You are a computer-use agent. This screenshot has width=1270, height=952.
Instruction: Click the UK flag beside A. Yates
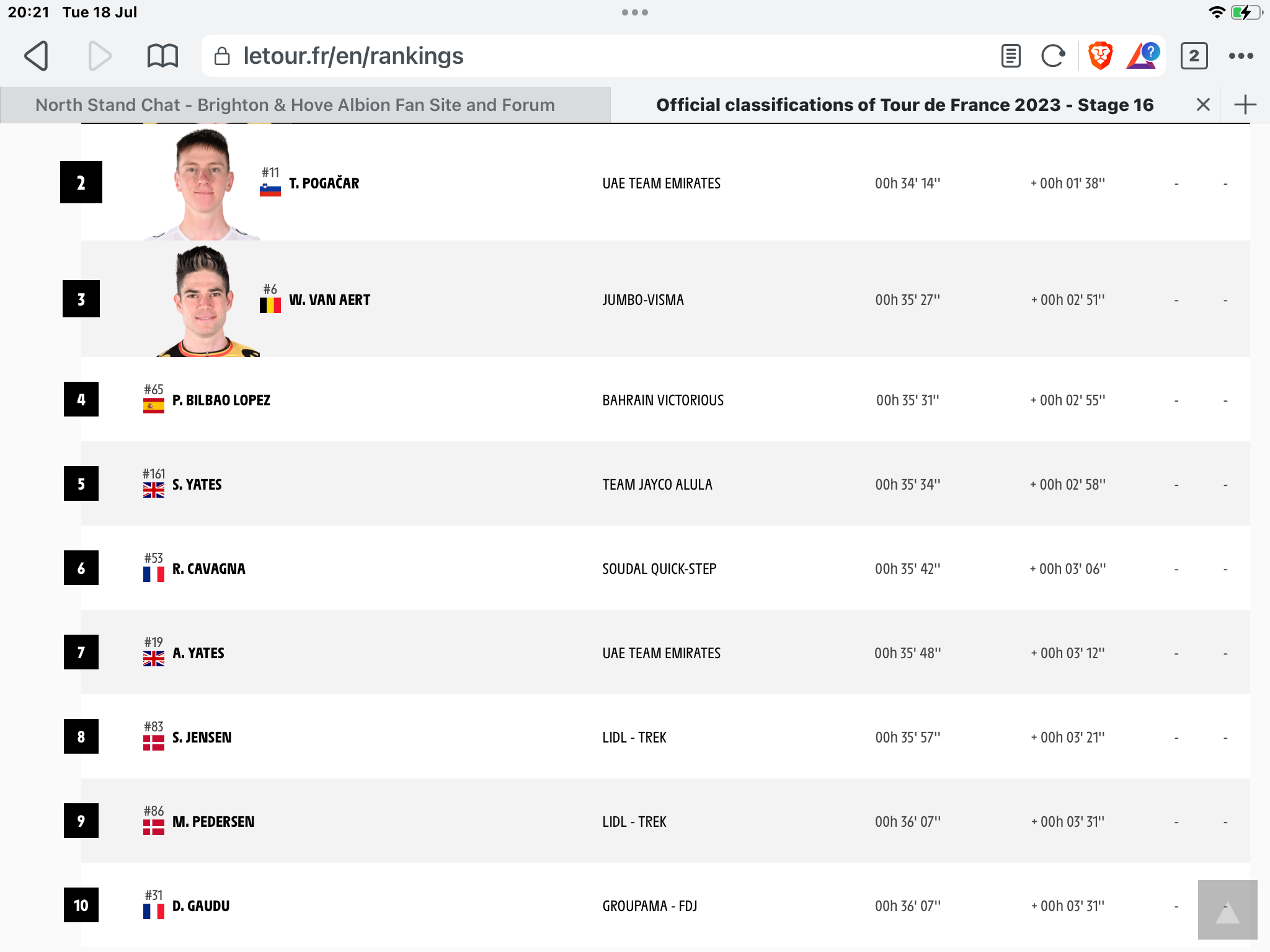[x=153, y=659]
